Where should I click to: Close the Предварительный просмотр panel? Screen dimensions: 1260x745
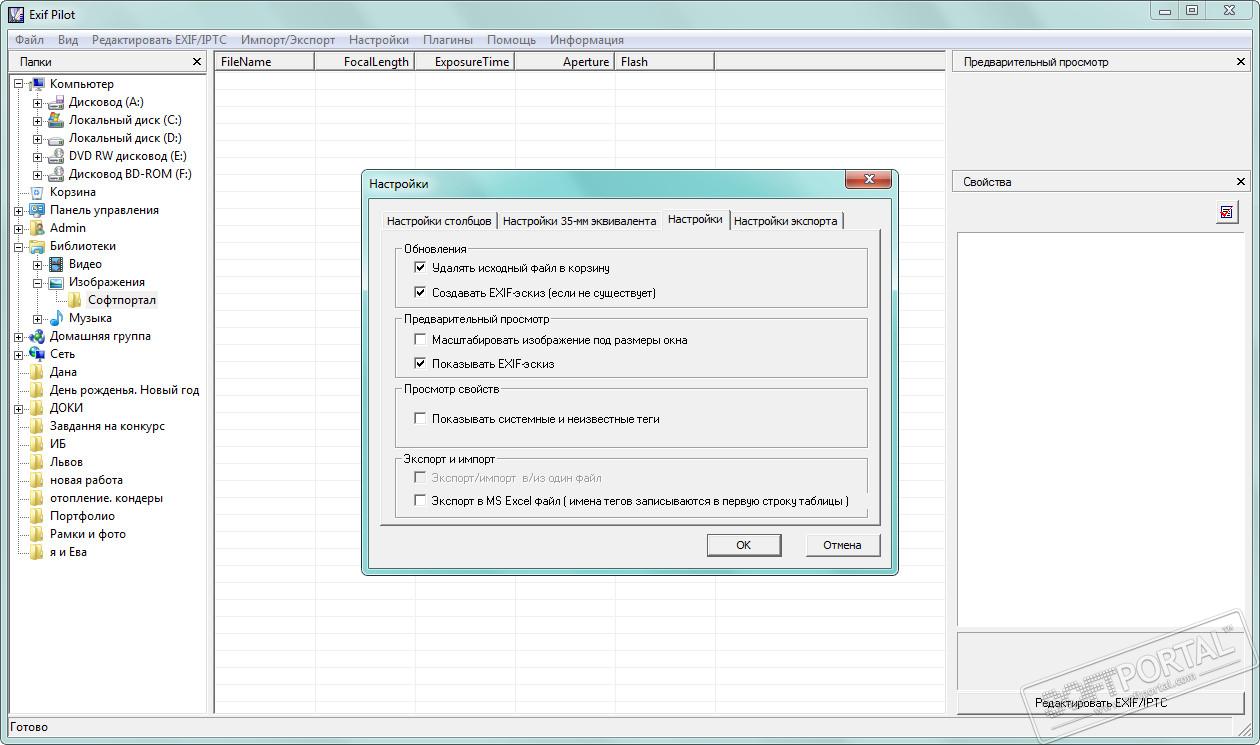[x=1241, y=62]
